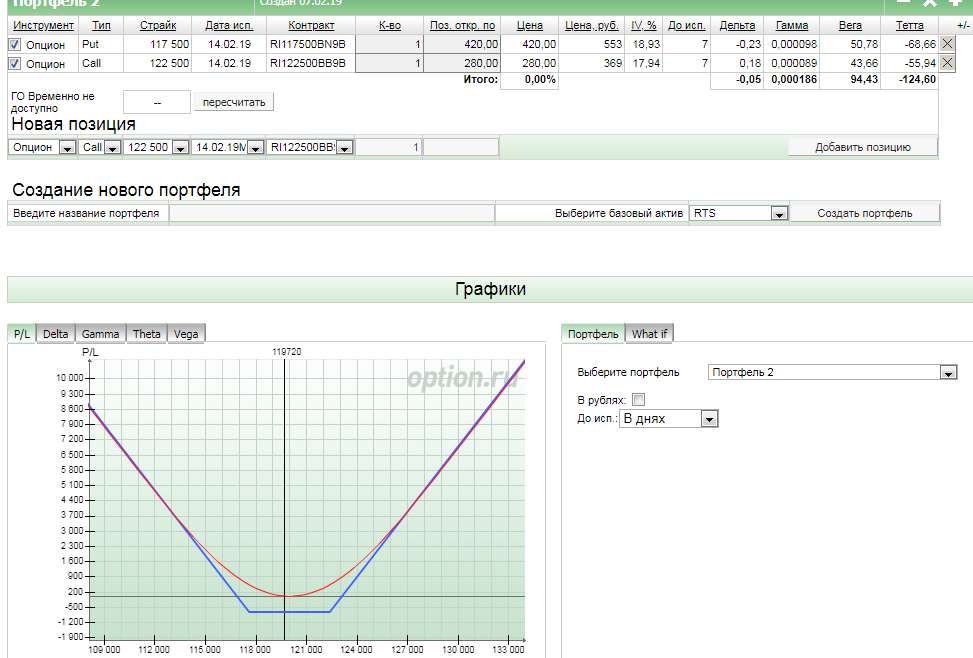This screenshot has width=973, height=658.
Task: Open the strike 122 500 dropdown
Action: click(180, 148)
